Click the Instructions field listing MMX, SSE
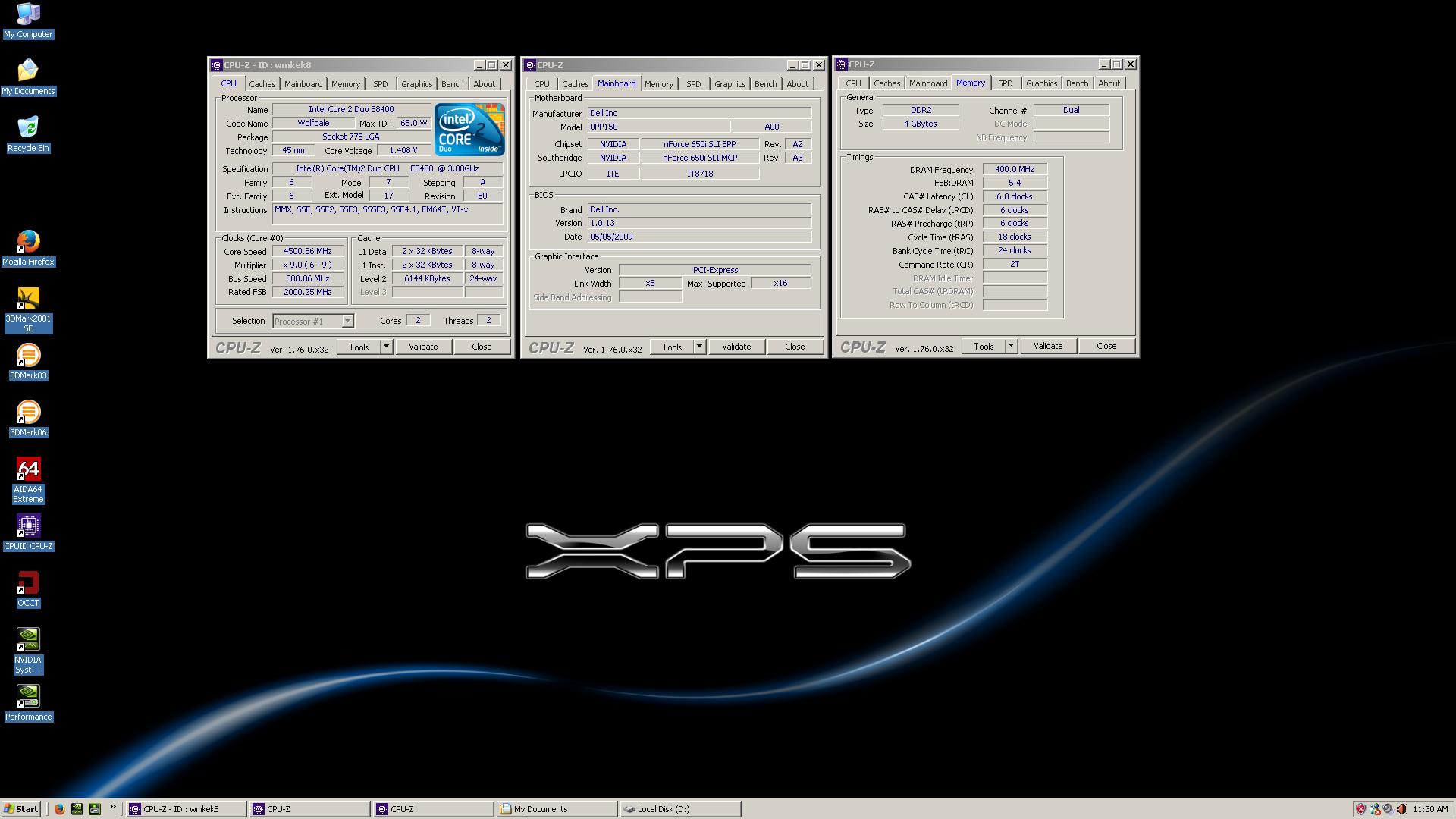The height and width of the screenshot is (819, 1456). coord(388,215)
